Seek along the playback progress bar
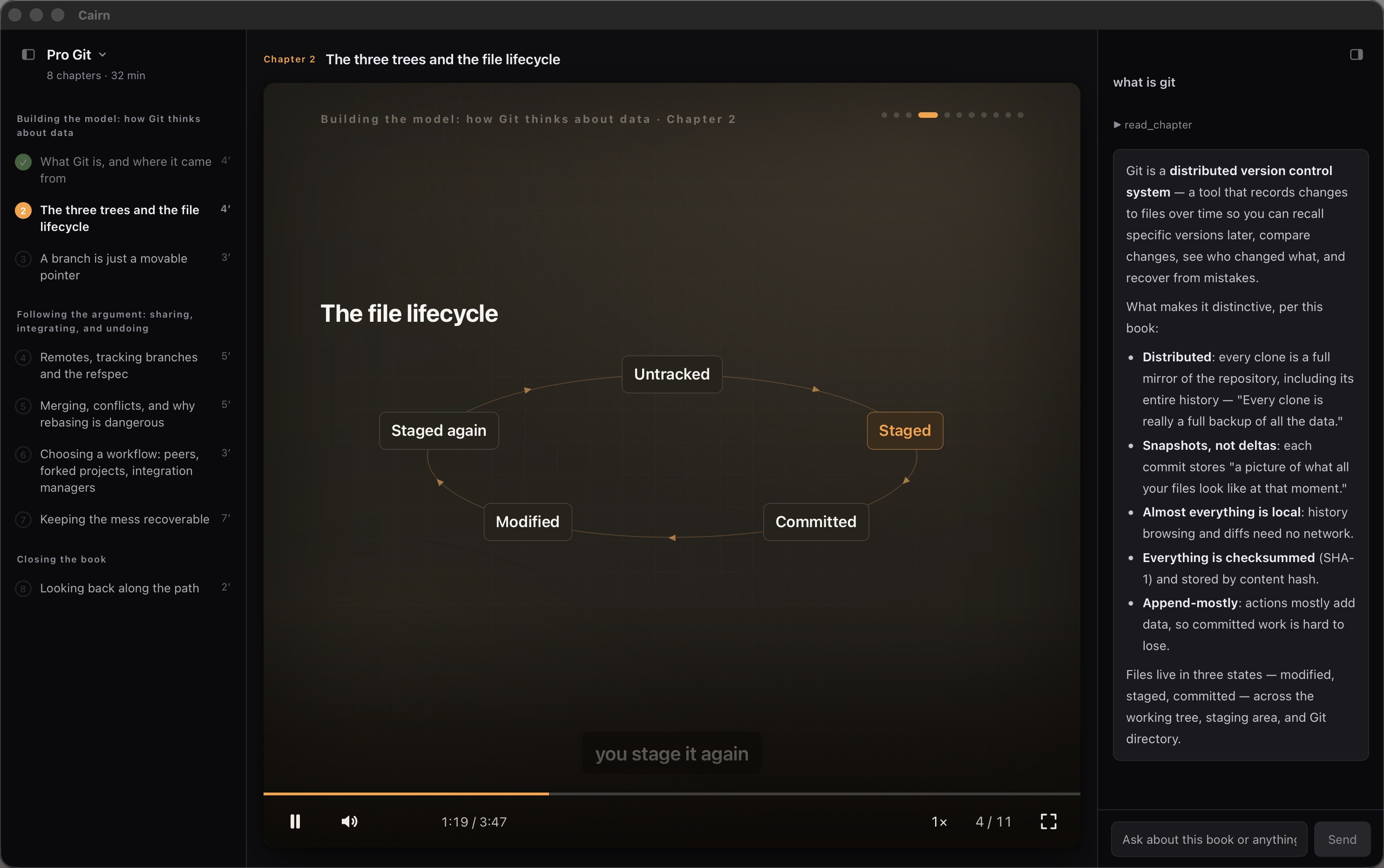The image size is (1384, 868). click(x=672, y=793)
